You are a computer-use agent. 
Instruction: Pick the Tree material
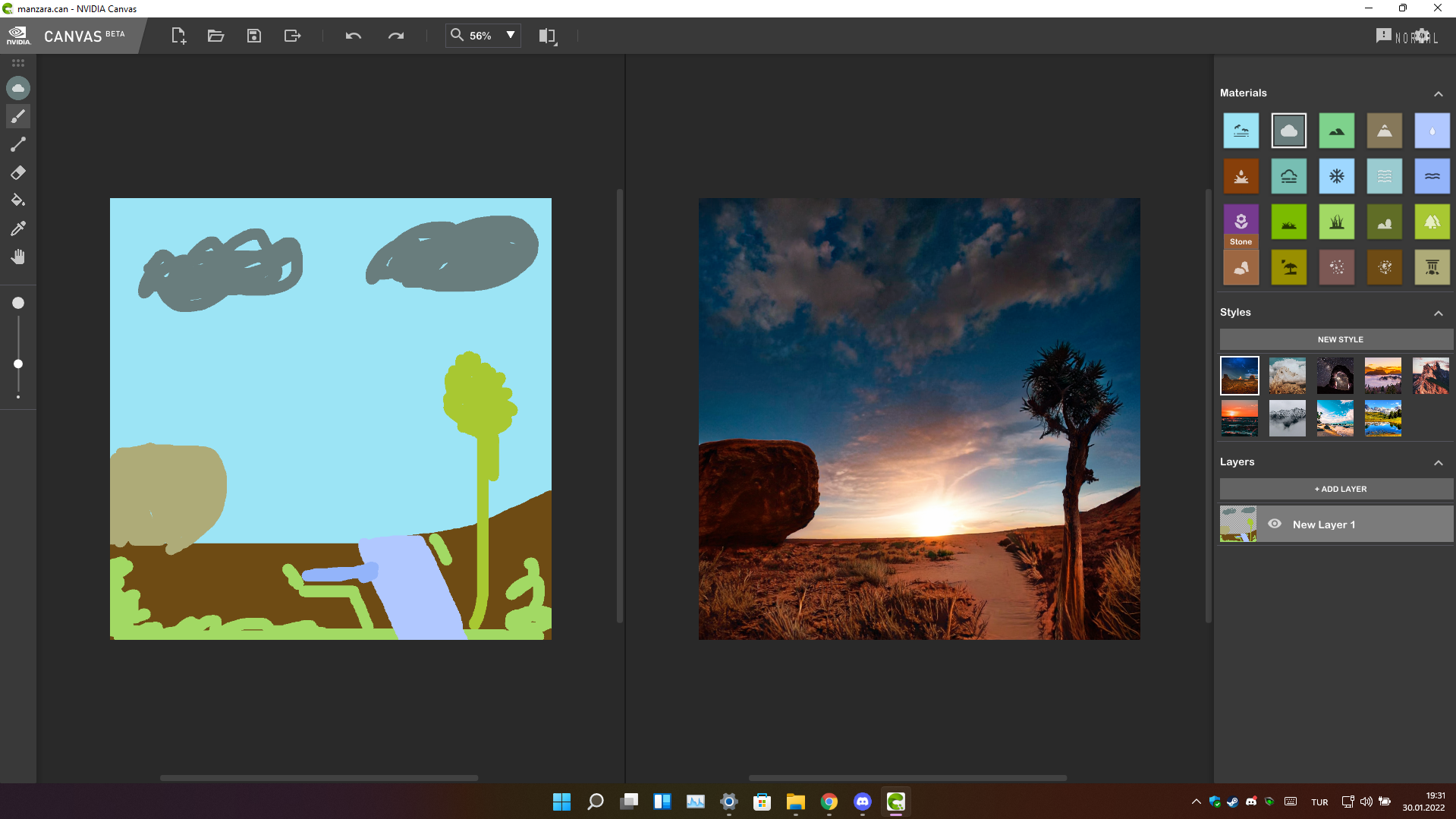[1432, 222]
